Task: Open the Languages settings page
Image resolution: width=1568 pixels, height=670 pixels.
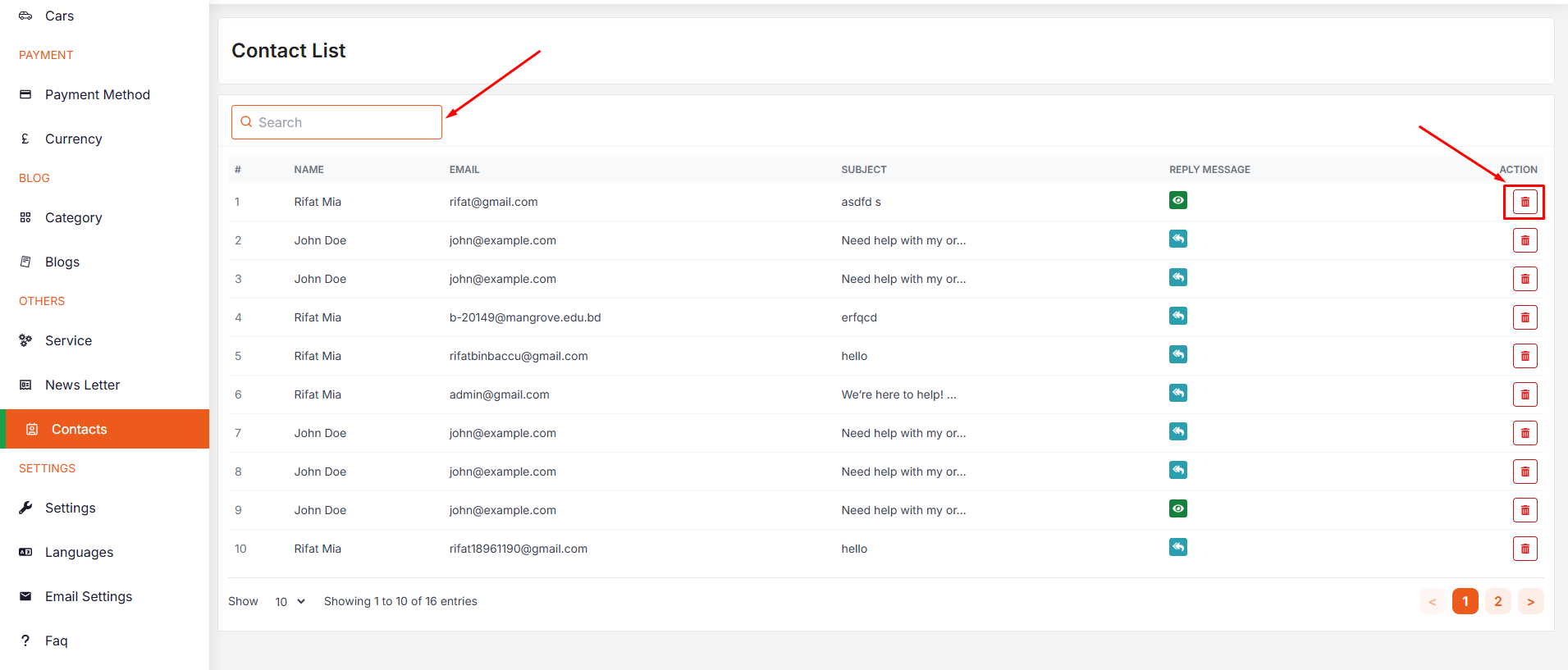Action: 79,553
